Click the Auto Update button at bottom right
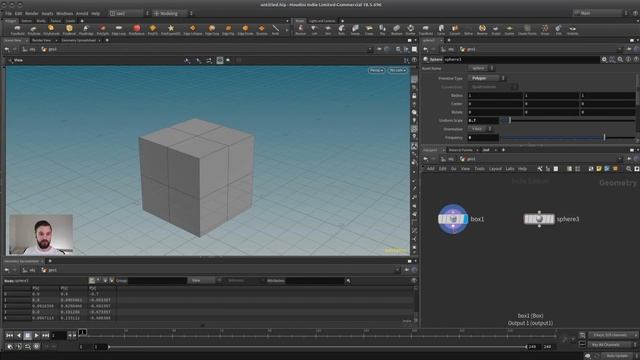 click(x=617, y=356)
